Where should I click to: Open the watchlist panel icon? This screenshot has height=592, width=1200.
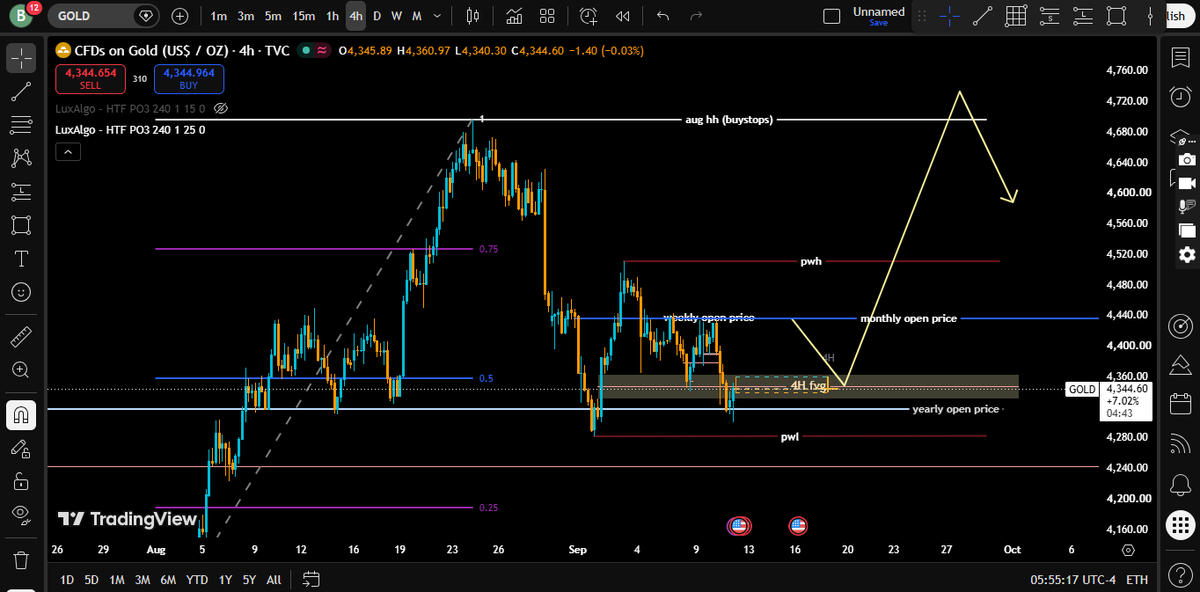(x=1180, y=58)
